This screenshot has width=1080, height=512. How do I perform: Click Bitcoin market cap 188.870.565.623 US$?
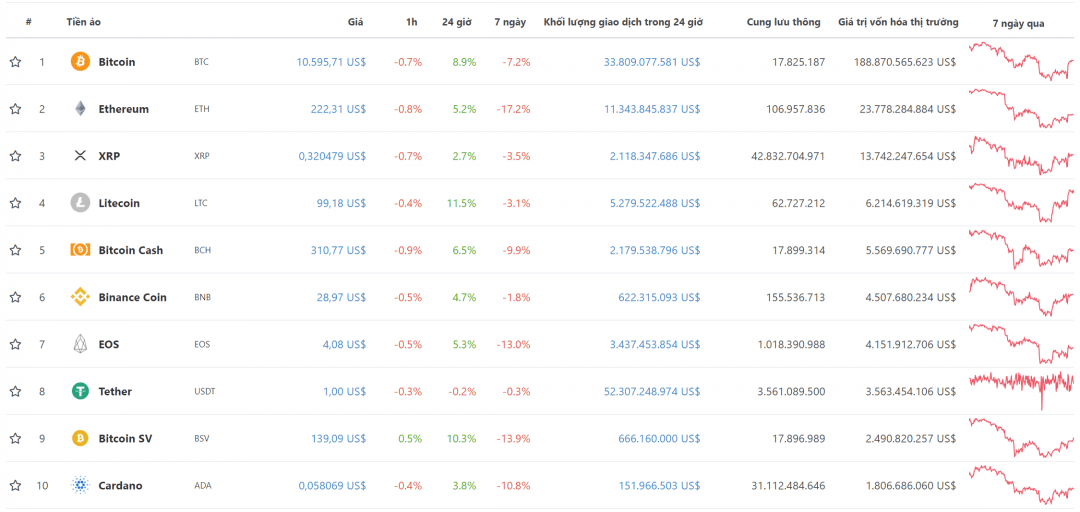click(905, 62)
